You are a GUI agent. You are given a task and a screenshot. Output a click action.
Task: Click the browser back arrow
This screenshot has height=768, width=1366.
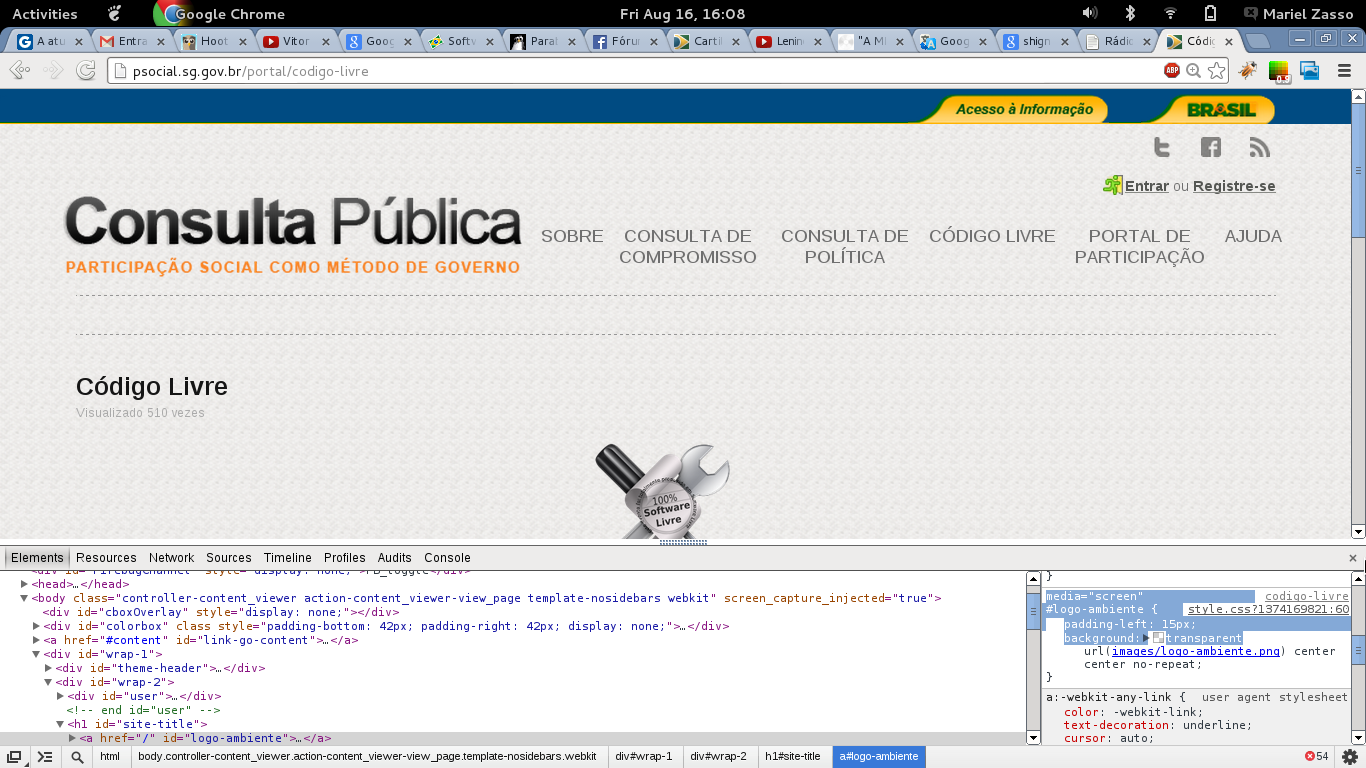click(x=20, y=71)
